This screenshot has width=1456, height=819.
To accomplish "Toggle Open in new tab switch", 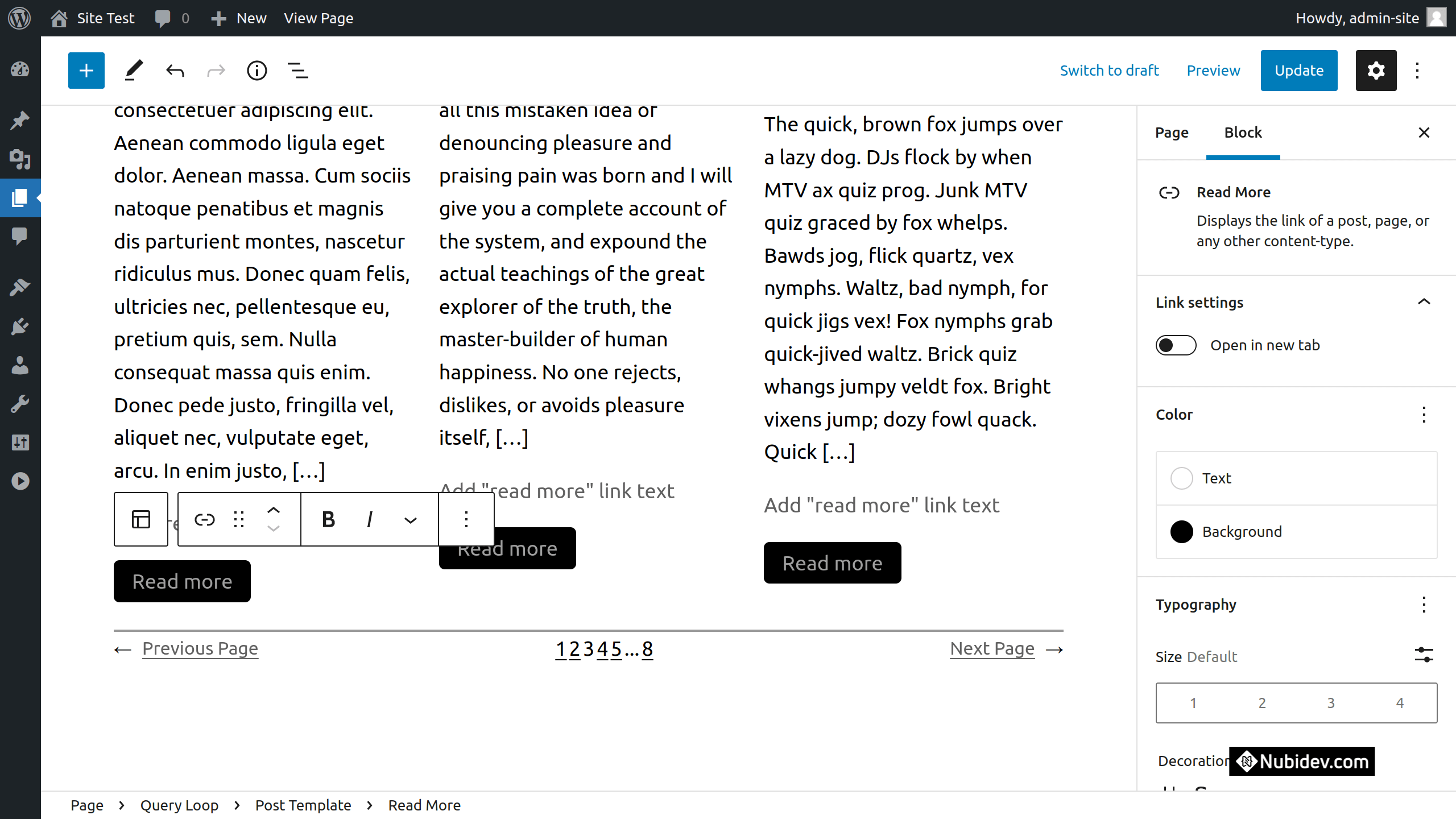I will (1176, 345).
